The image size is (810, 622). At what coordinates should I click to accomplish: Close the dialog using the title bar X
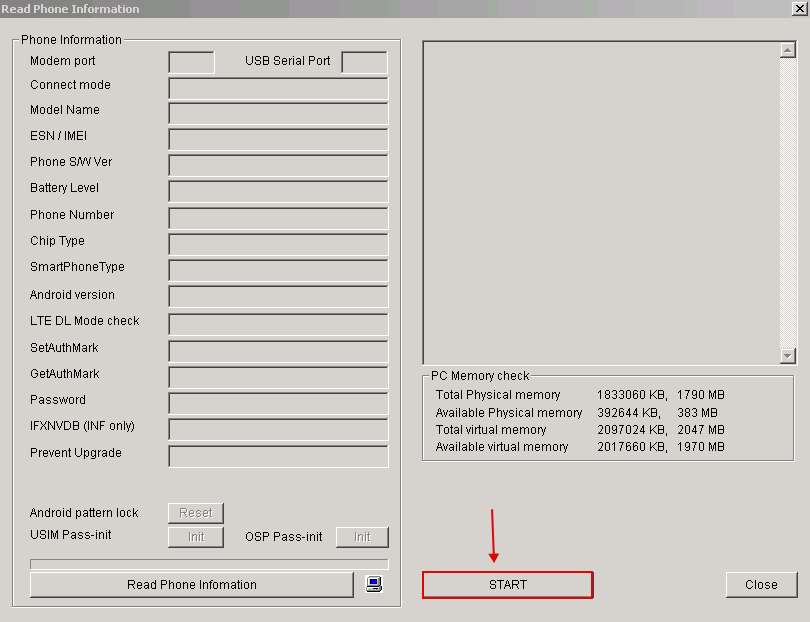pos(799,9)
